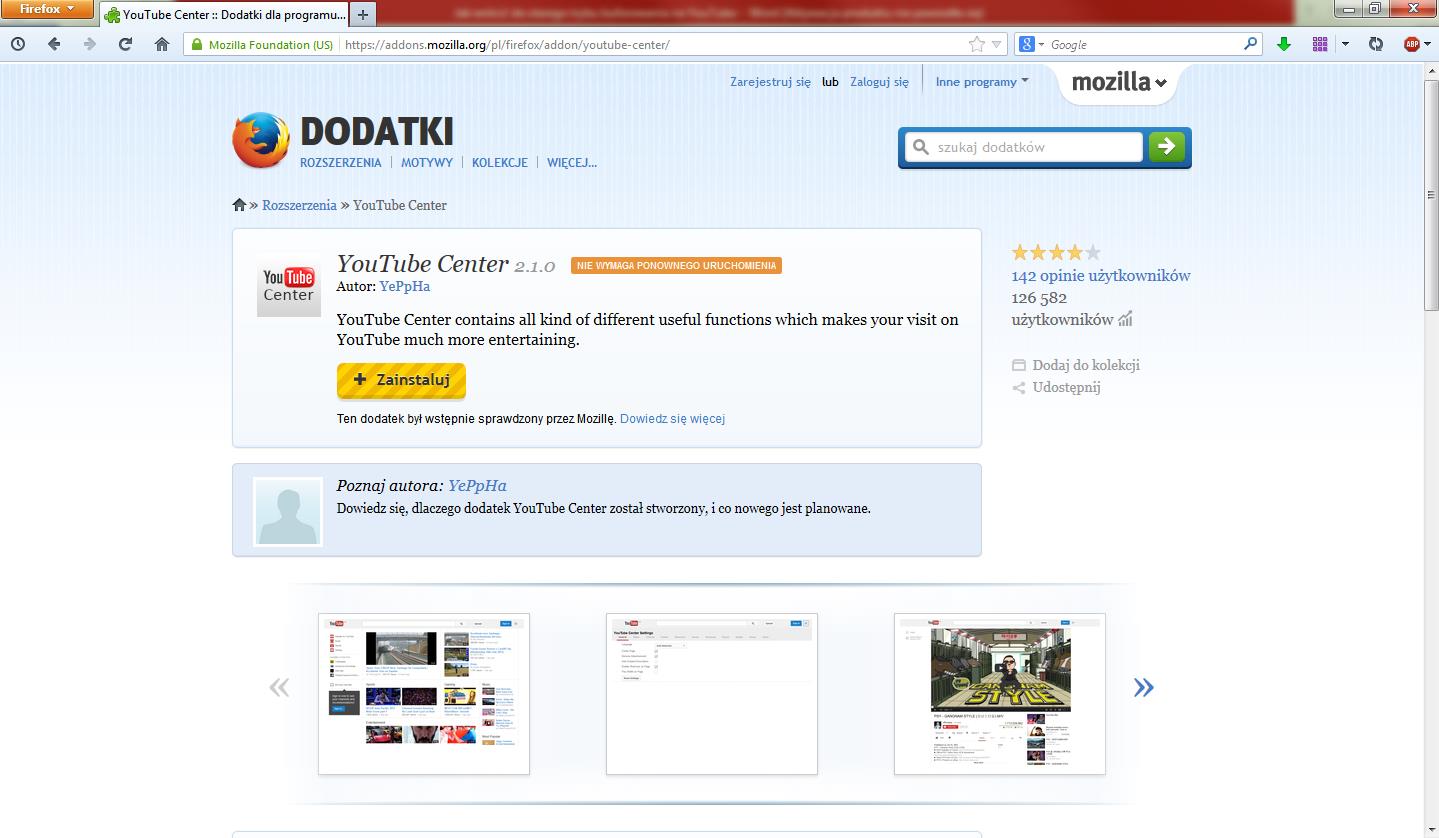Open WIĘCEJ... navigation item

(x=572, y=162)
